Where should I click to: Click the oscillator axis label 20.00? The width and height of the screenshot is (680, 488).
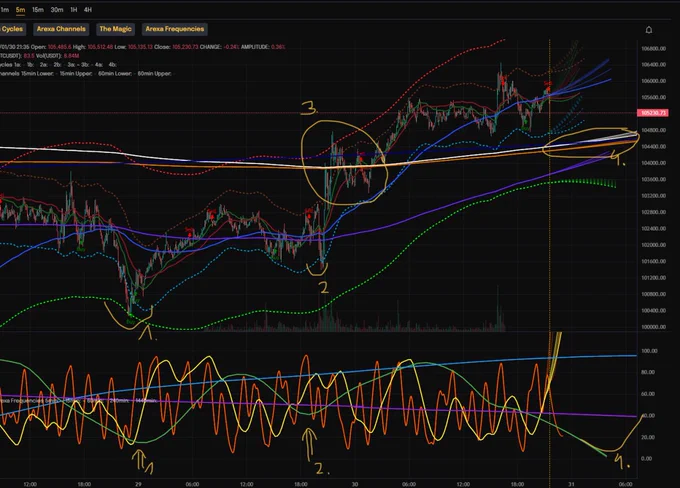648,437
